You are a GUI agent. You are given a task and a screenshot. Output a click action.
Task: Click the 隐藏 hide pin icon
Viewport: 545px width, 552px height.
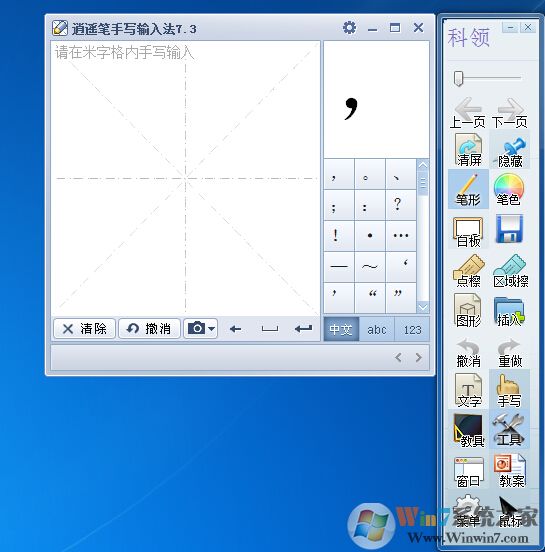509,150
